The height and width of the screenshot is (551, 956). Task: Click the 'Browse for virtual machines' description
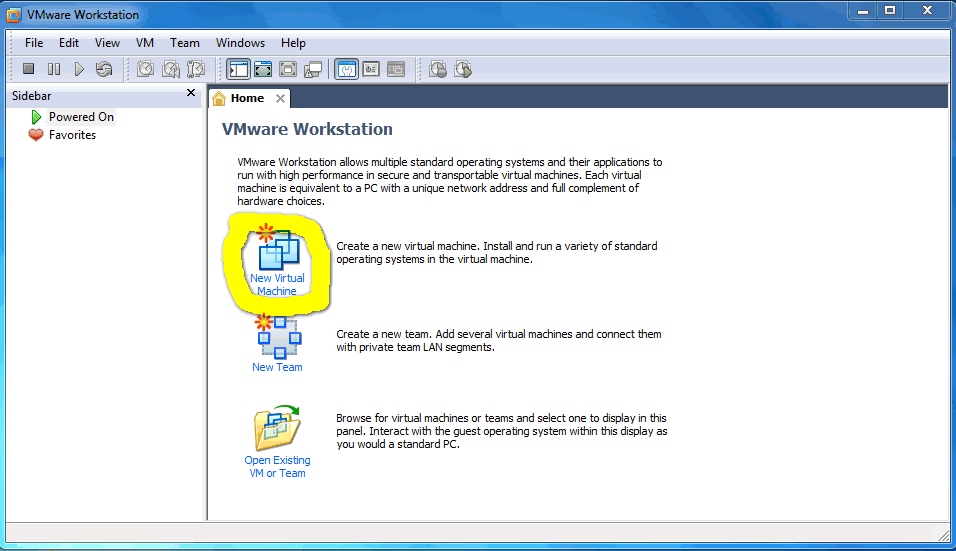click(x=501, y=431)
